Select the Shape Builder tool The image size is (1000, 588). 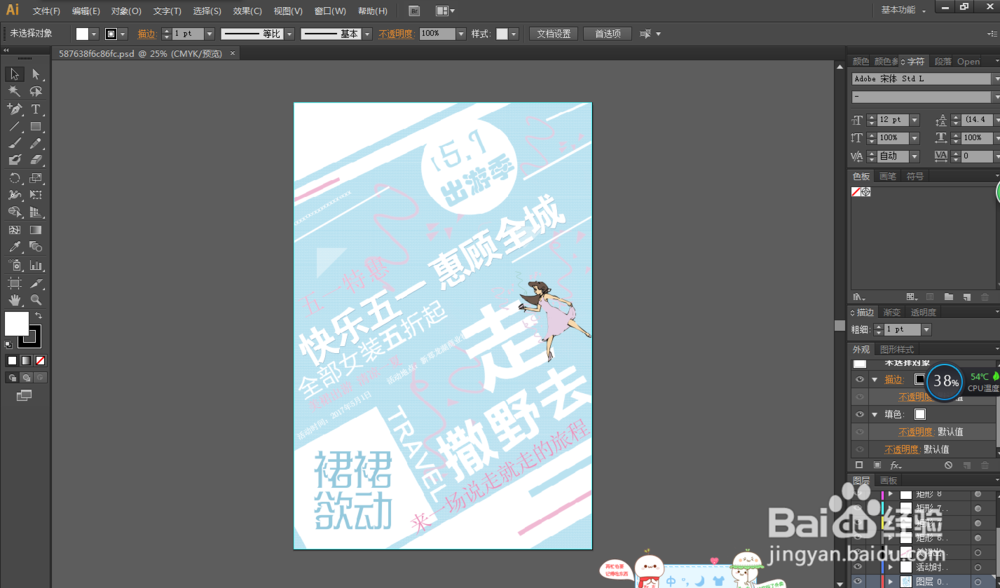pyautogui.click(x=15, y=212)
